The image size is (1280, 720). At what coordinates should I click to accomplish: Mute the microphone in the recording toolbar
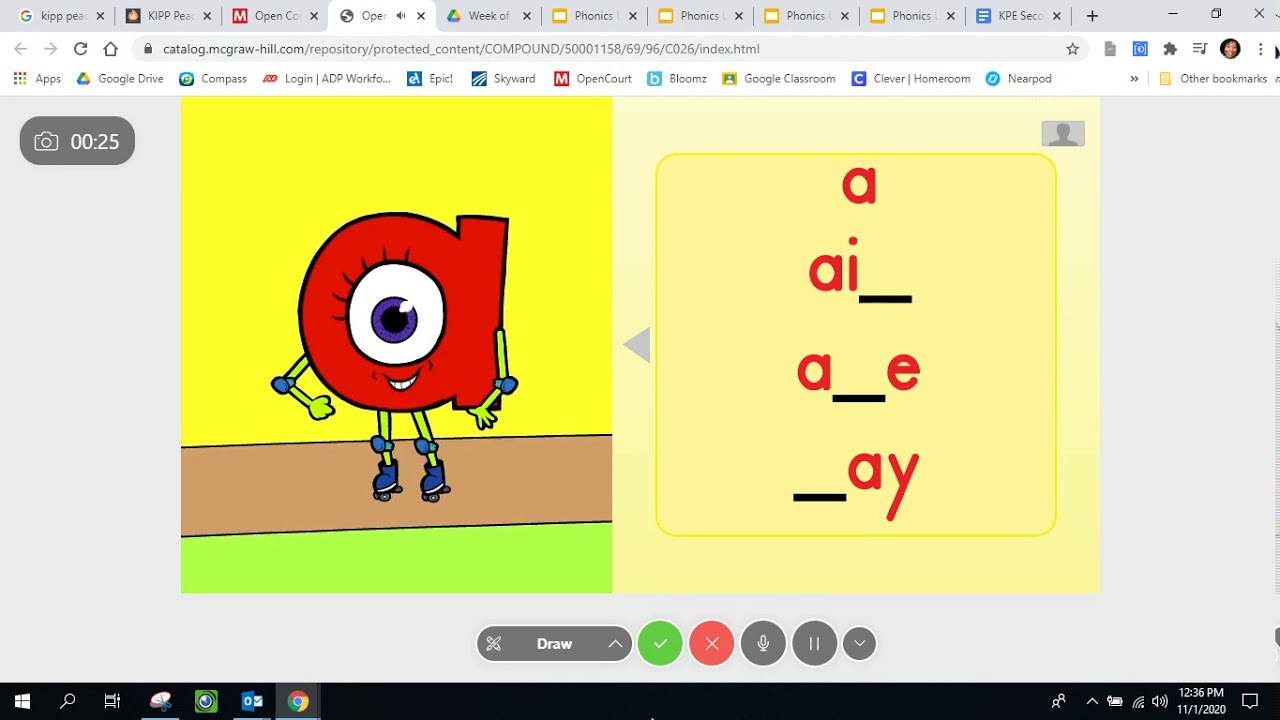click(763, 644)
